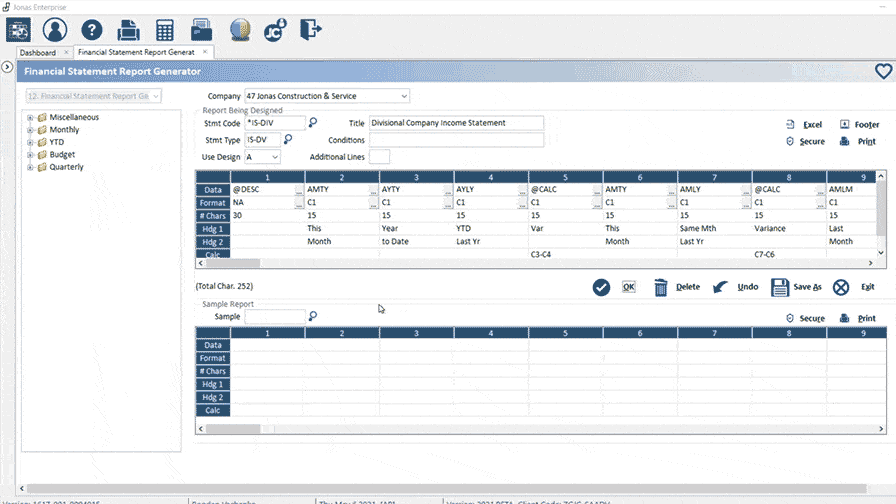The image size is (896, 504).
Task: Click the Footer icon
Action: 845,124
